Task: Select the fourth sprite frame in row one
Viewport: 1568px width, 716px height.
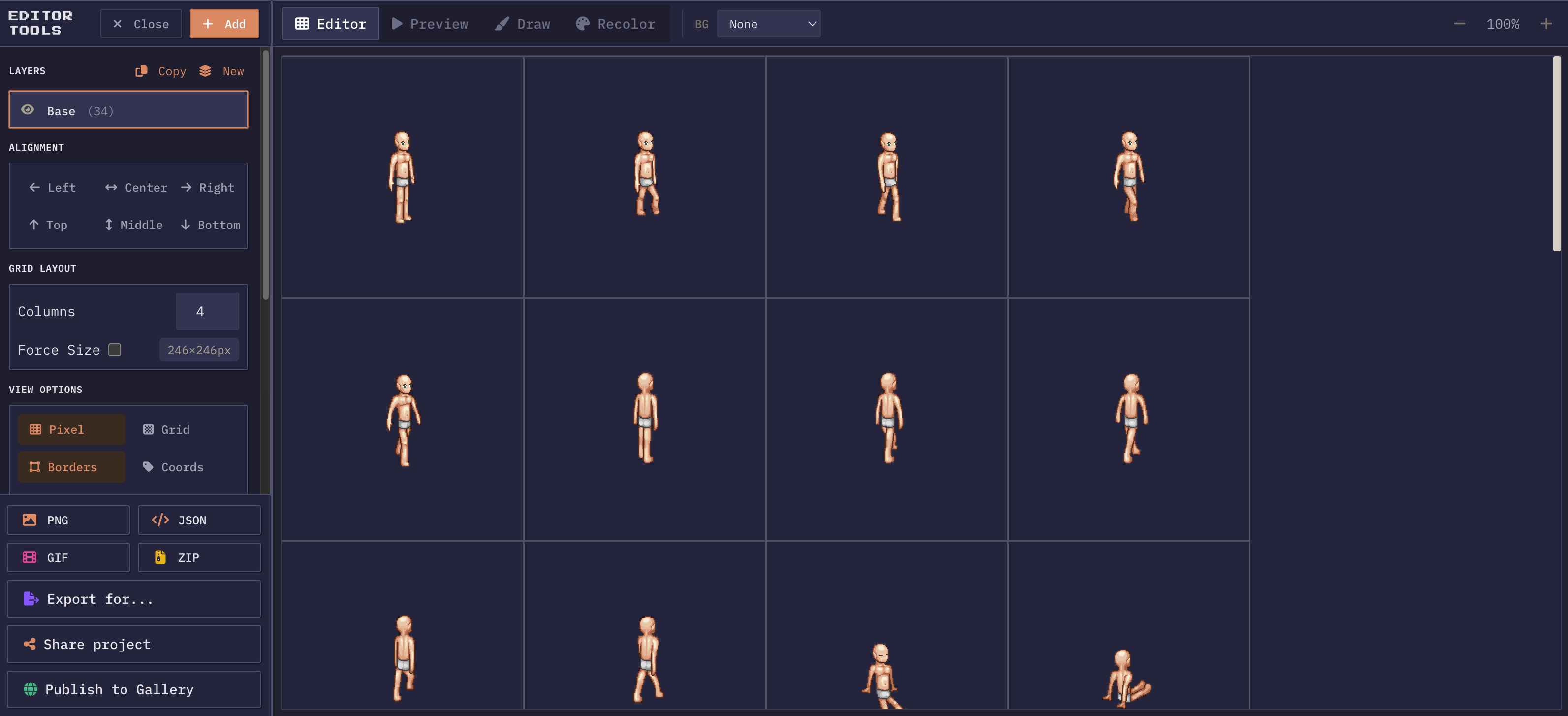Action: (x=1129, y=177)
